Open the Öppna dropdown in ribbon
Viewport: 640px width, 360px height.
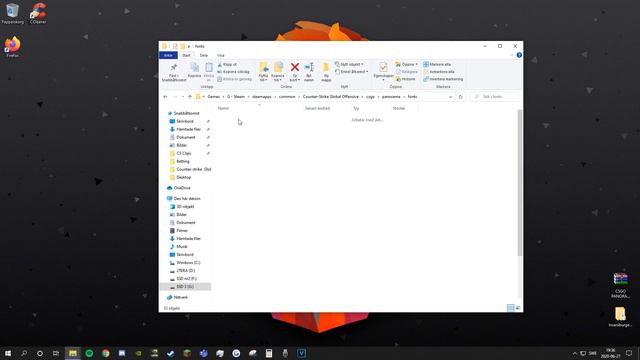pos(406,64)
